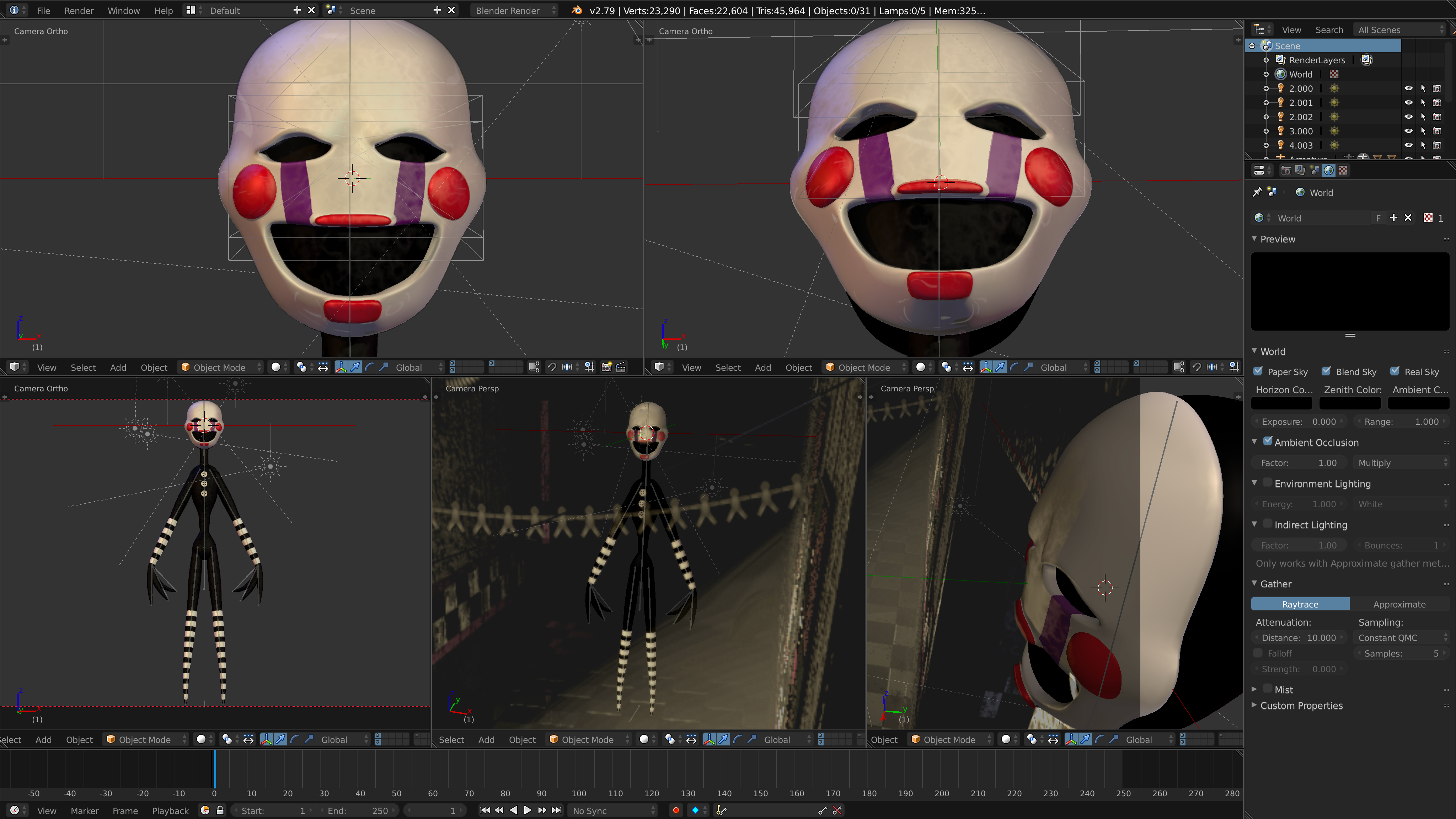Select the Raytrace gather method
The height and width of the screenshot is (819, 1456).
tap(1300, 604)
